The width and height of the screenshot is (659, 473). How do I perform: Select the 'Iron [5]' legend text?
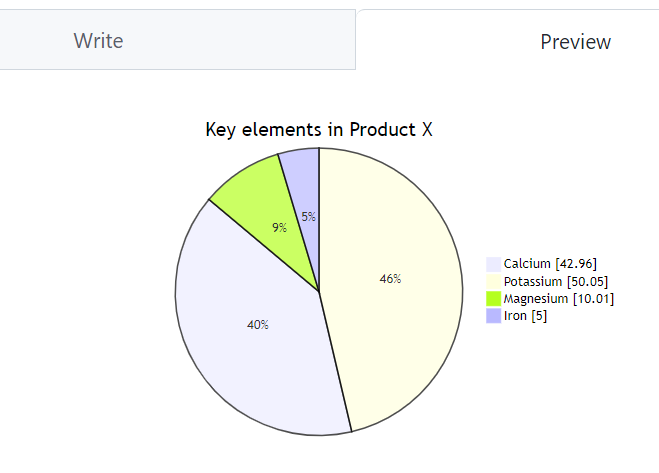pos(525,316)
